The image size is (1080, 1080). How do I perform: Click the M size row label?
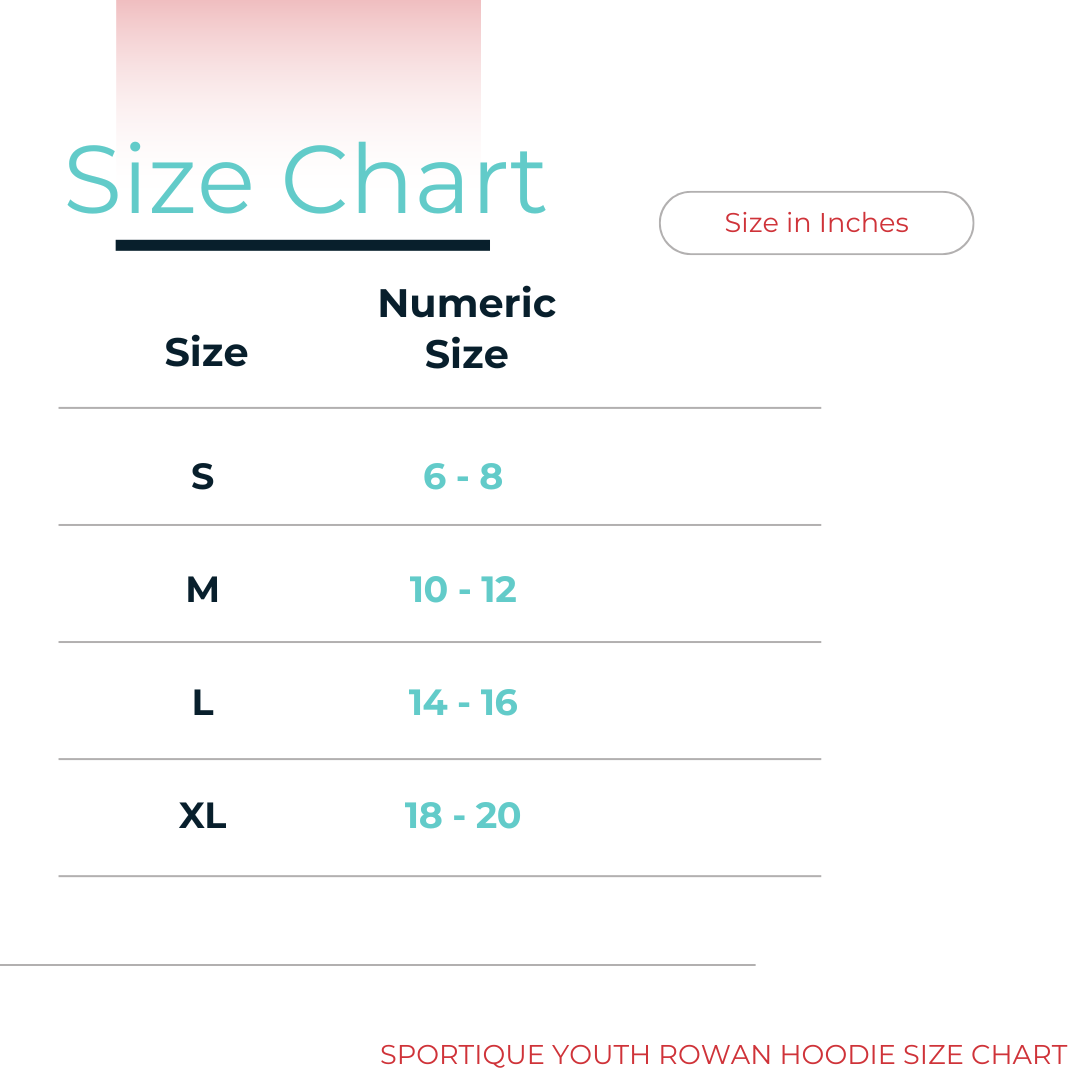point(202,590)
